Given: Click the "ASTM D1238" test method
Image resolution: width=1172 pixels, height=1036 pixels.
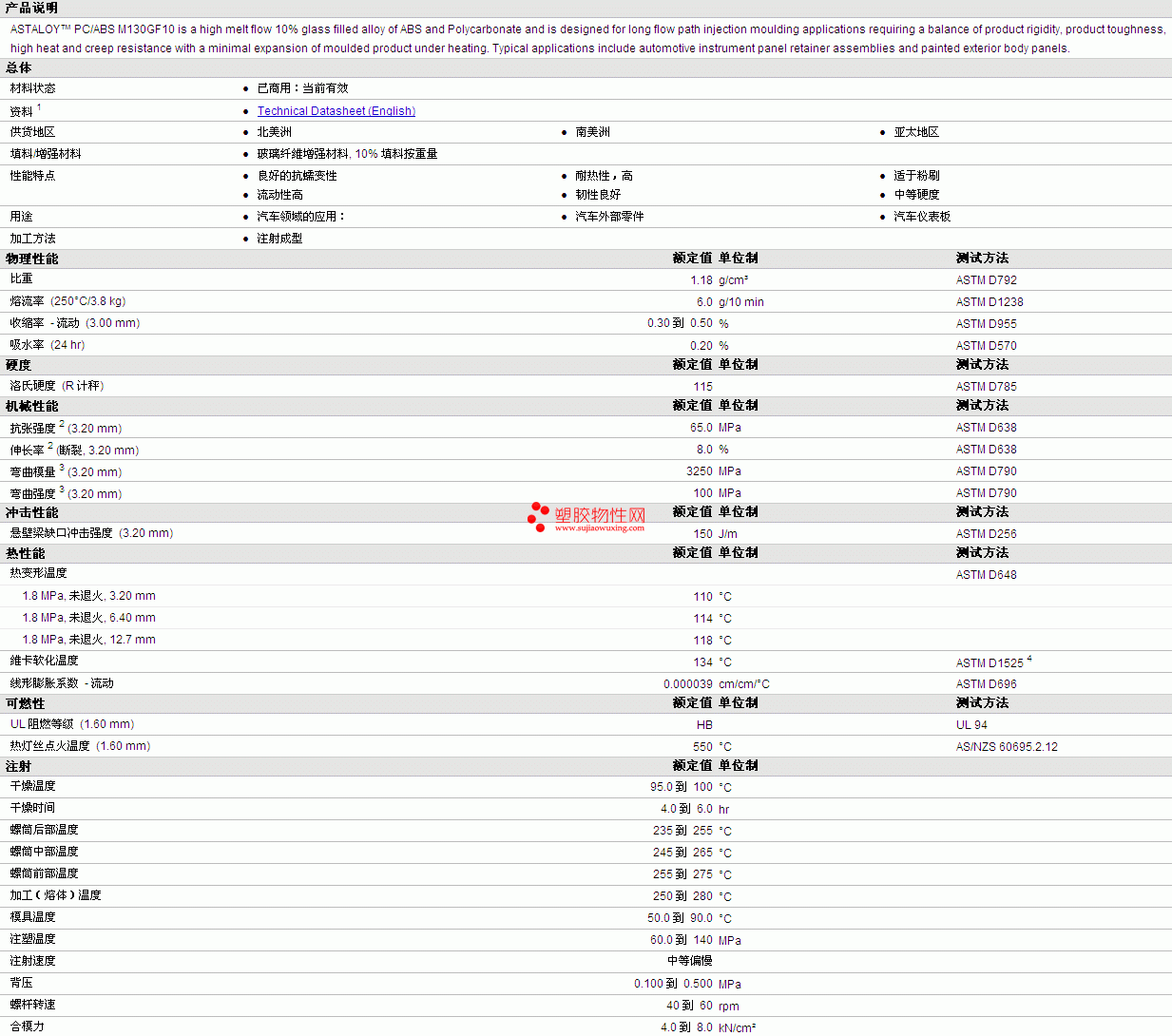Looking at the screenshot, I should point(989,302).
